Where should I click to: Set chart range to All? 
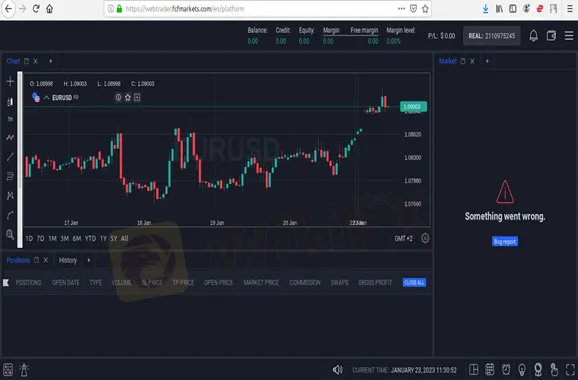coord(125,238)
